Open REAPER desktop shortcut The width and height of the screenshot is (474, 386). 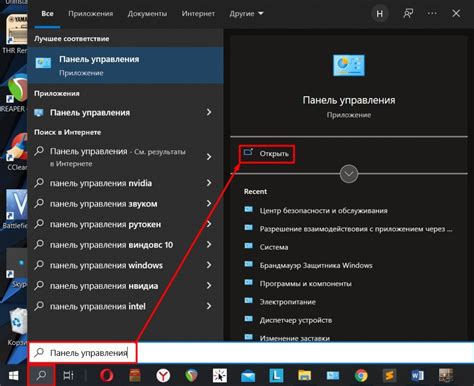click(x=15, y=92)
